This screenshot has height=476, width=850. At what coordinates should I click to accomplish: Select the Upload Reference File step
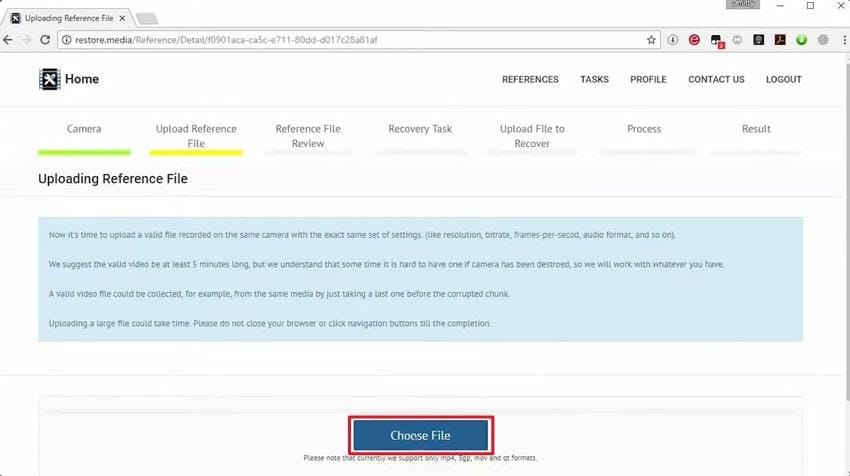(x=196, y=136)
